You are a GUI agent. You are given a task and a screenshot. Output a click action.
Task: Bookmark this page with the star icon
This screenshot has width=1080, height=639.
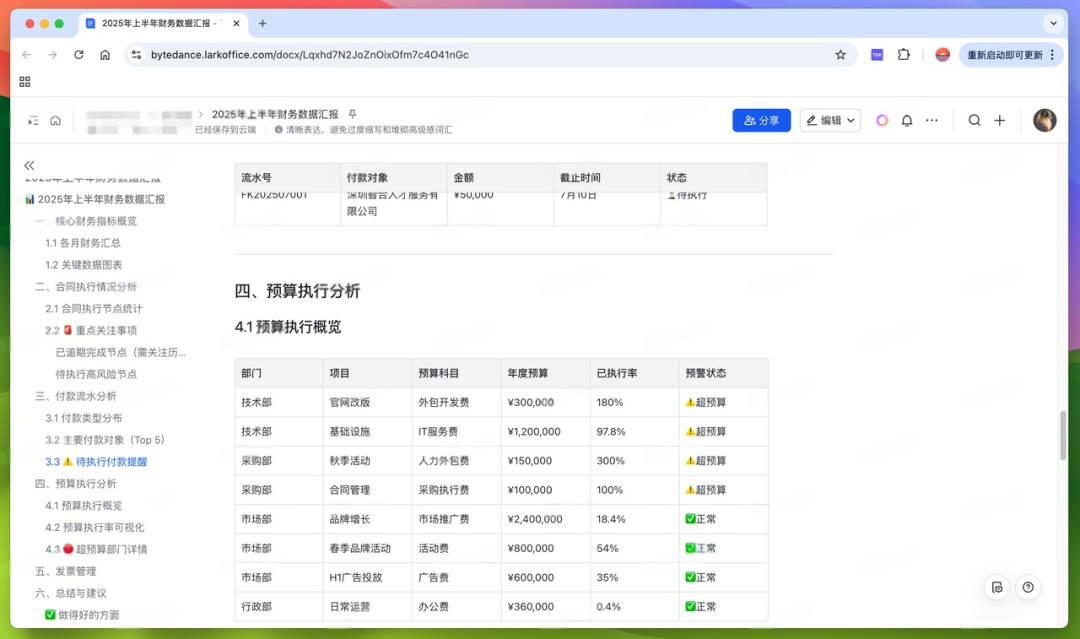pos(840,55)
